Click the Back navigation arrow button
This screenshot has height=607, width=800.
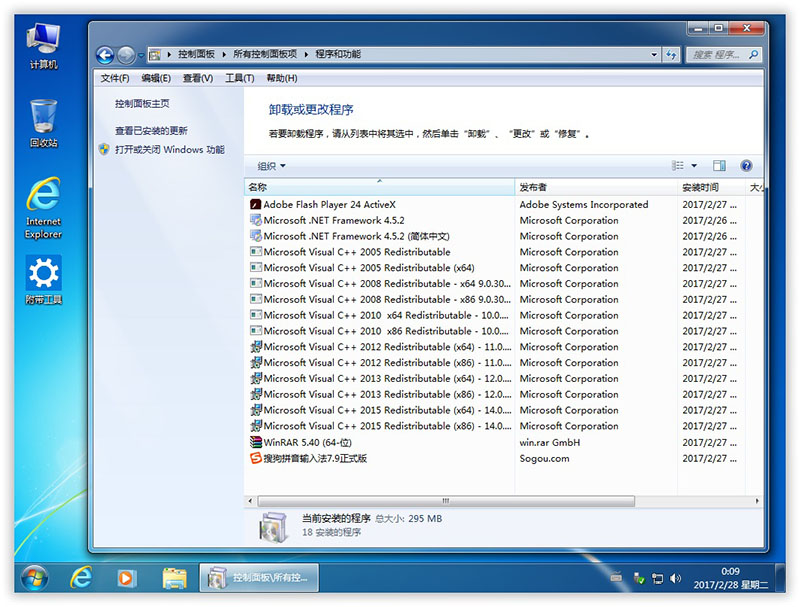click(105, 55)
